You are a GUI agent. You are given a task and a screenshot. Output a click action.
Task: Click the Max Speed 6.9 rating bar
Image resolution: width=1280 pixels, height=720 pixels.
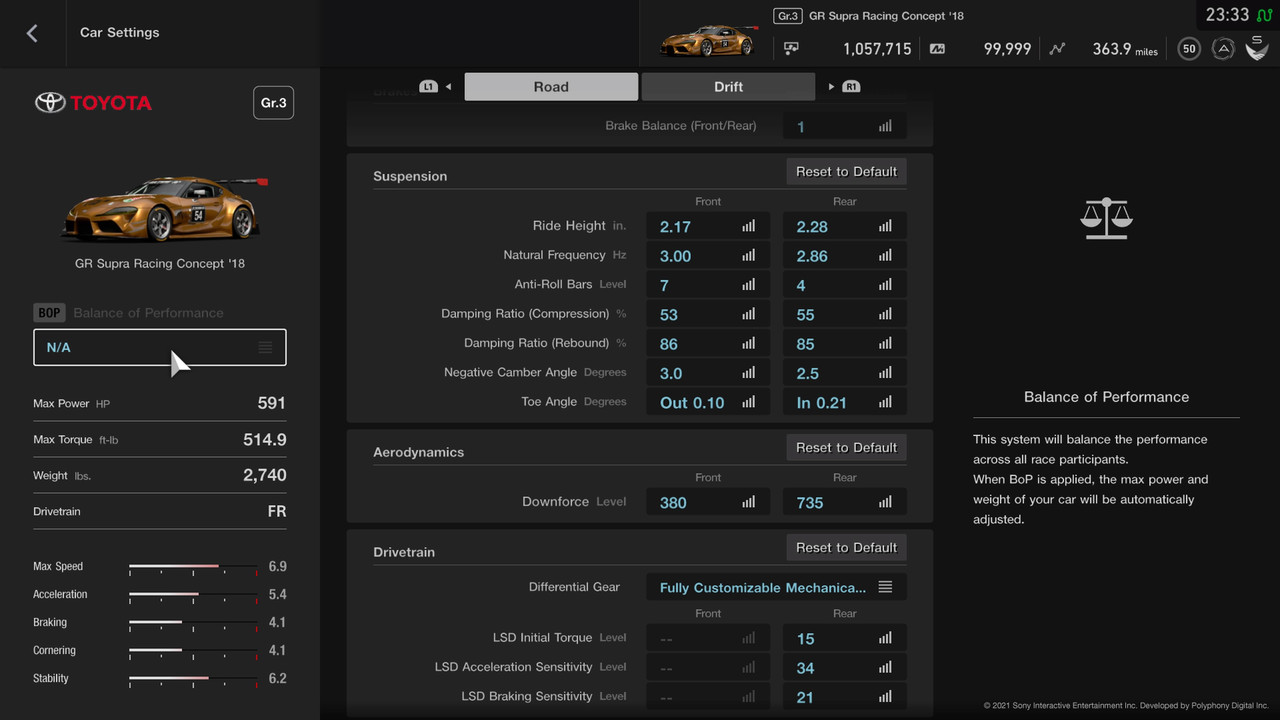click(x=192, y=567)
